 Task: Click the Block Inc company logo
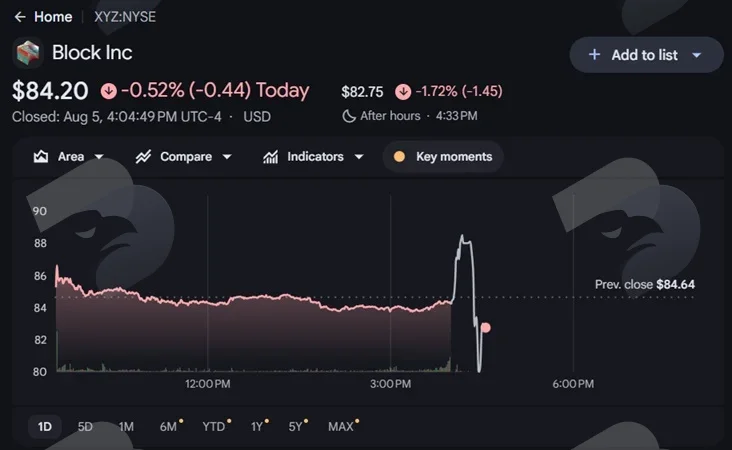pyautogui.click(x=28, y=53)
